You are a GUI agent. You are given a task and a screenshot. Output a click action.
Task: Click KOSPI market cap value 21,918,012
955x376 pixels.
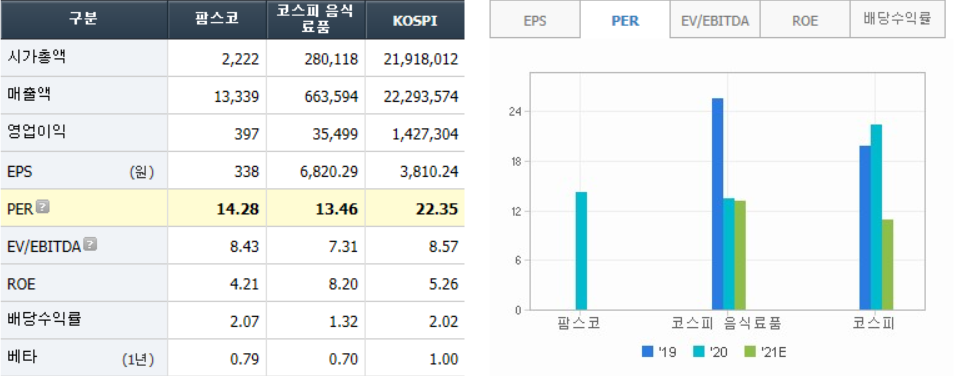[421, 59]
